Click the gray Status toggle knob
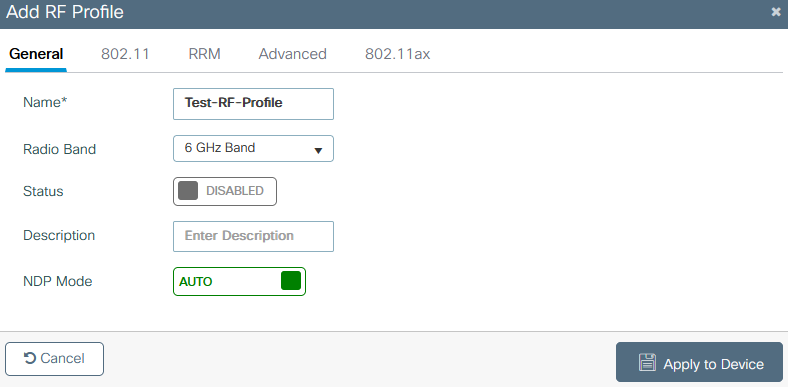788x387 pixels. (x=188, y=191)
